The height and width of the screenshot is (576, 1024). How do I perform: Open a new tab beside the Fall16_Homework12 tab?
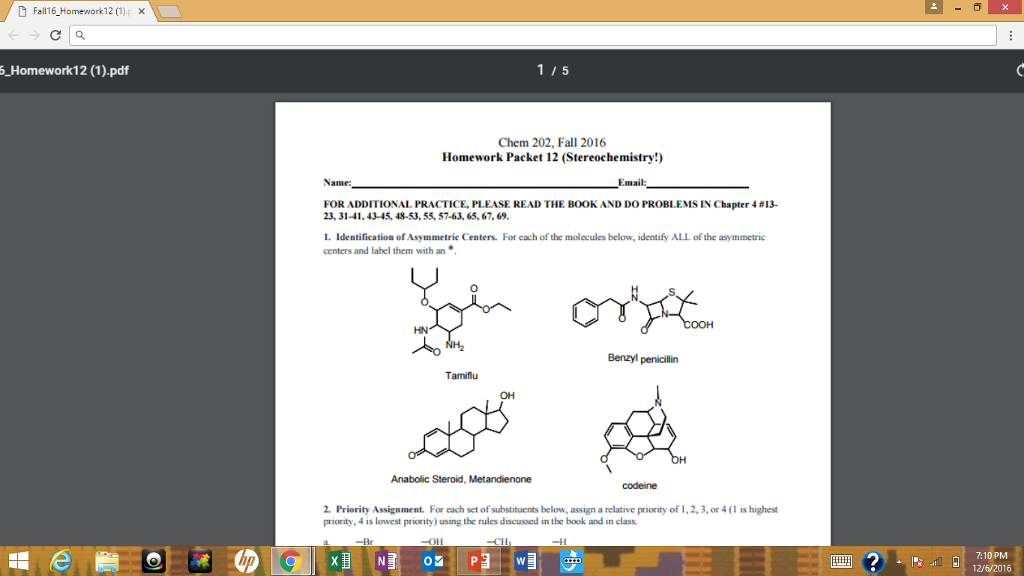(169, 12)
